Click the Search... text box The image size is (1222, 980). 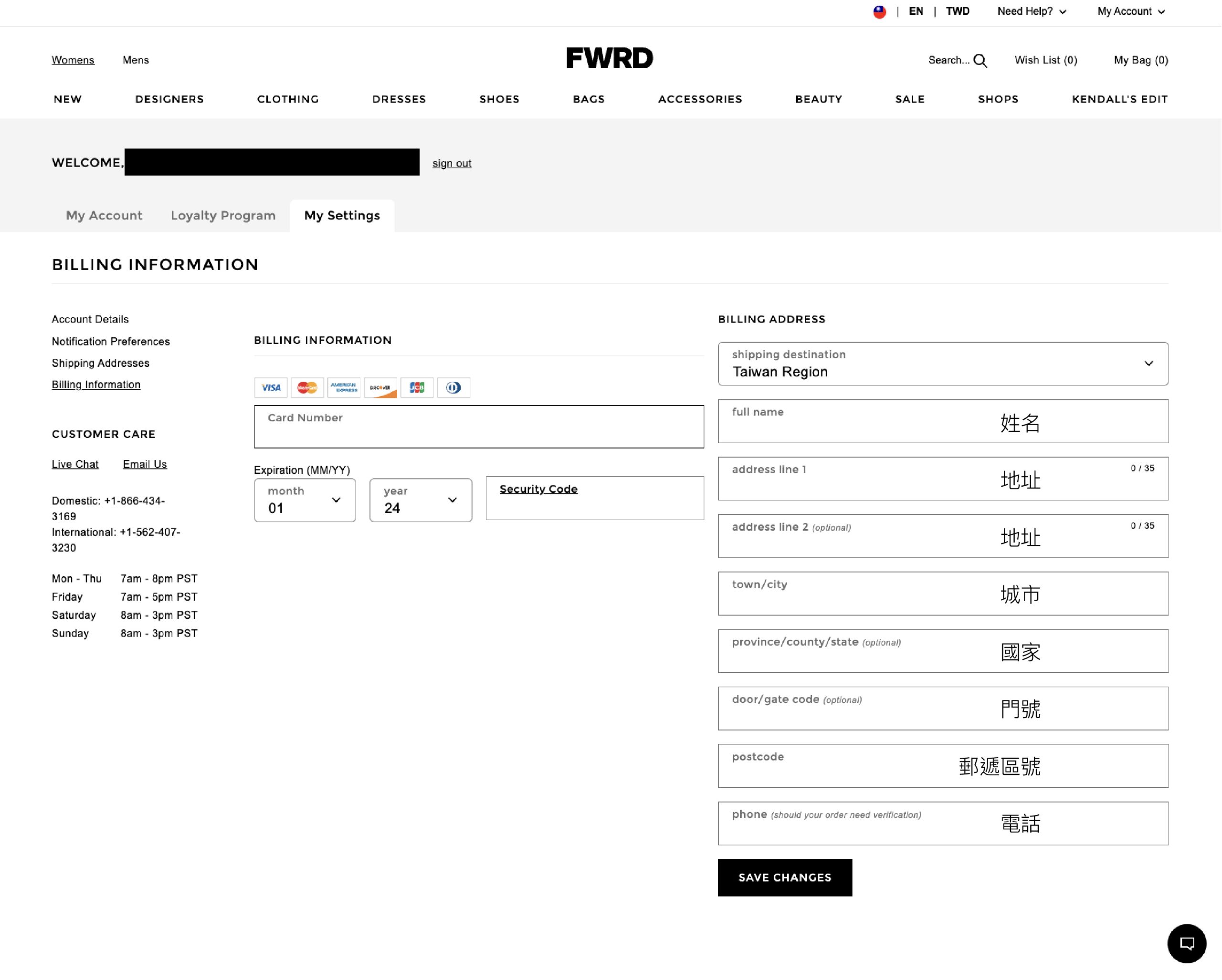point(948,60)
